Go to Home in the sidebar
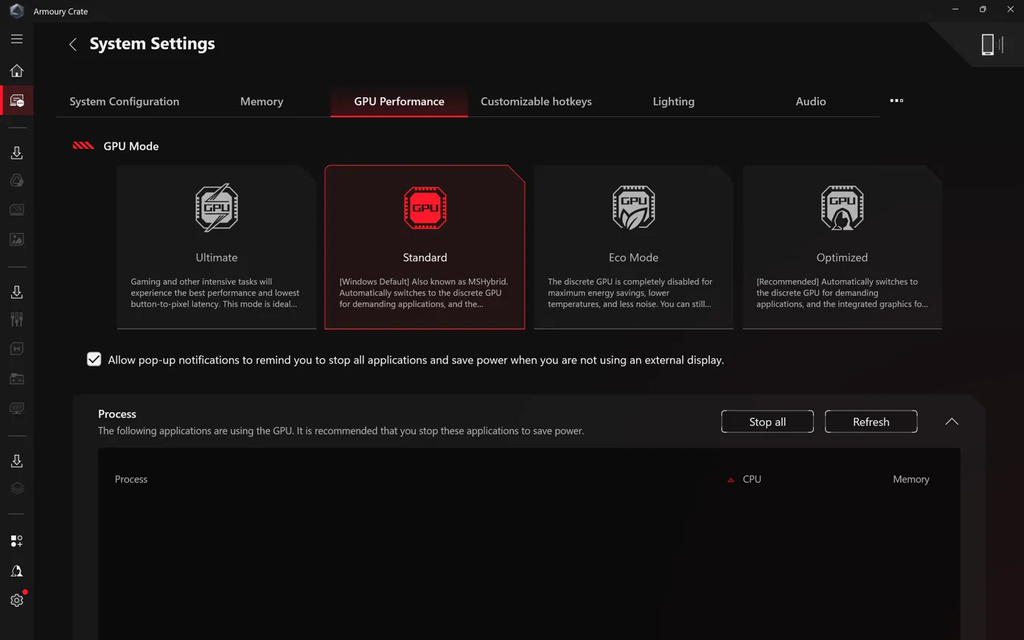 17,71
